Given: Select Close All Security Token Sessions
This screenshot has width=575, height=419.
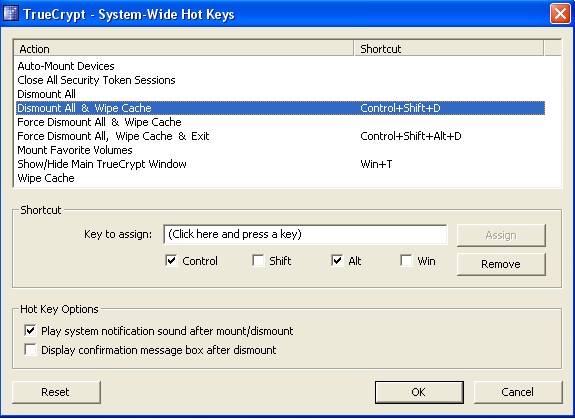Looking at the screenshot, I should point(281,80).
